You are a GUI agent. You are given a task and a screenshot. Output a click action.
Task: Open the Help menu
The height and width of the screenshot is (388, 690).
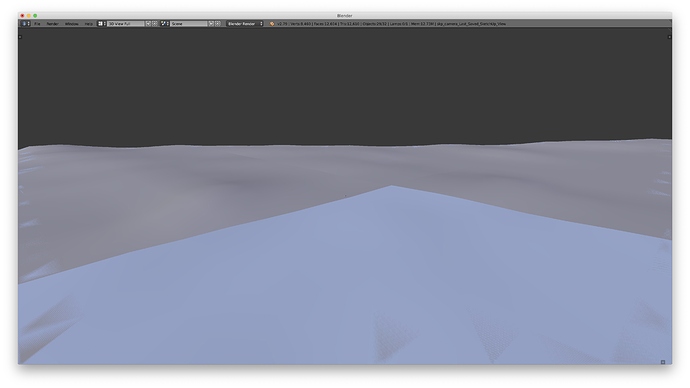point(88,24)
